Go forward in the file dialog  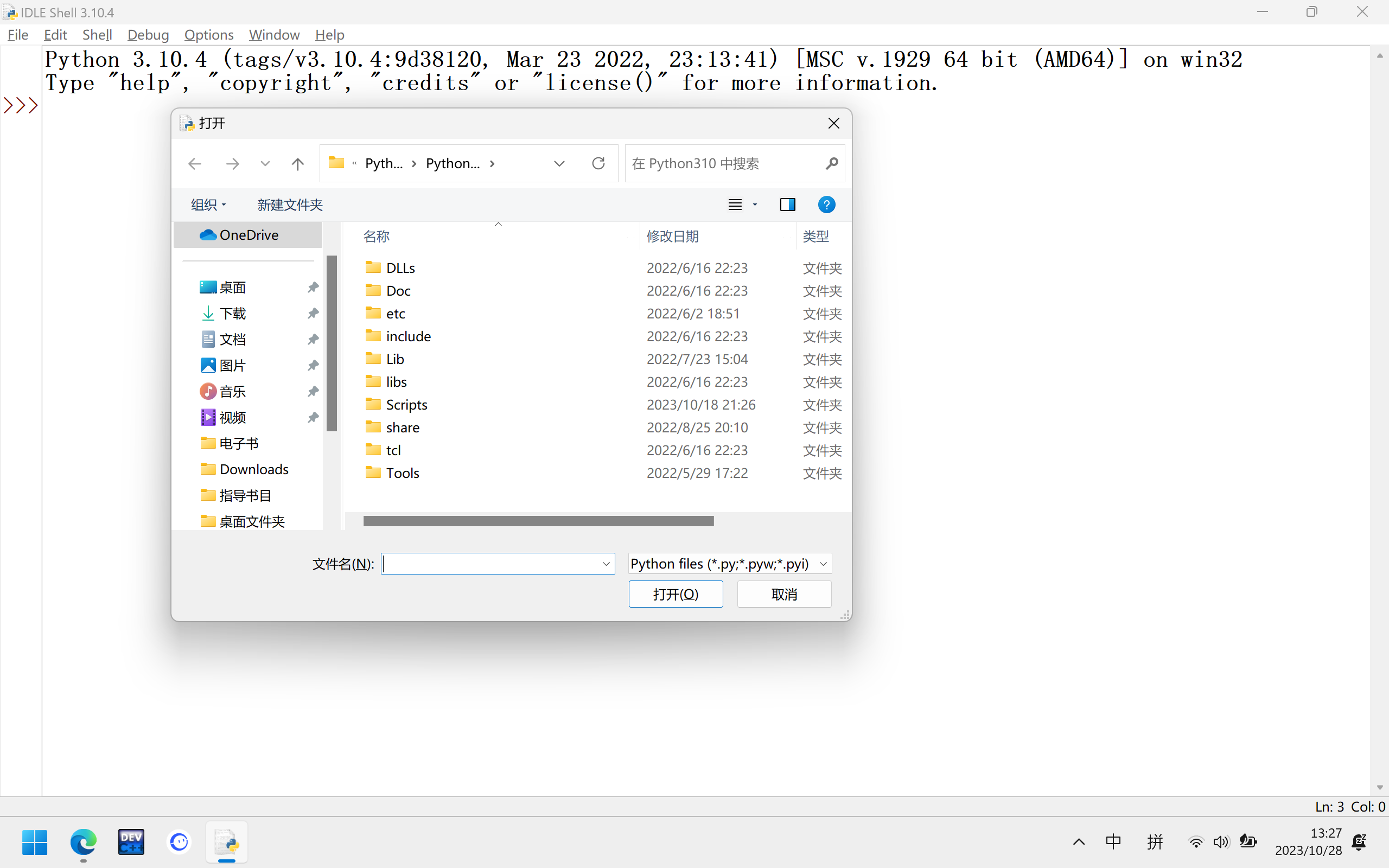coord(232,164)
